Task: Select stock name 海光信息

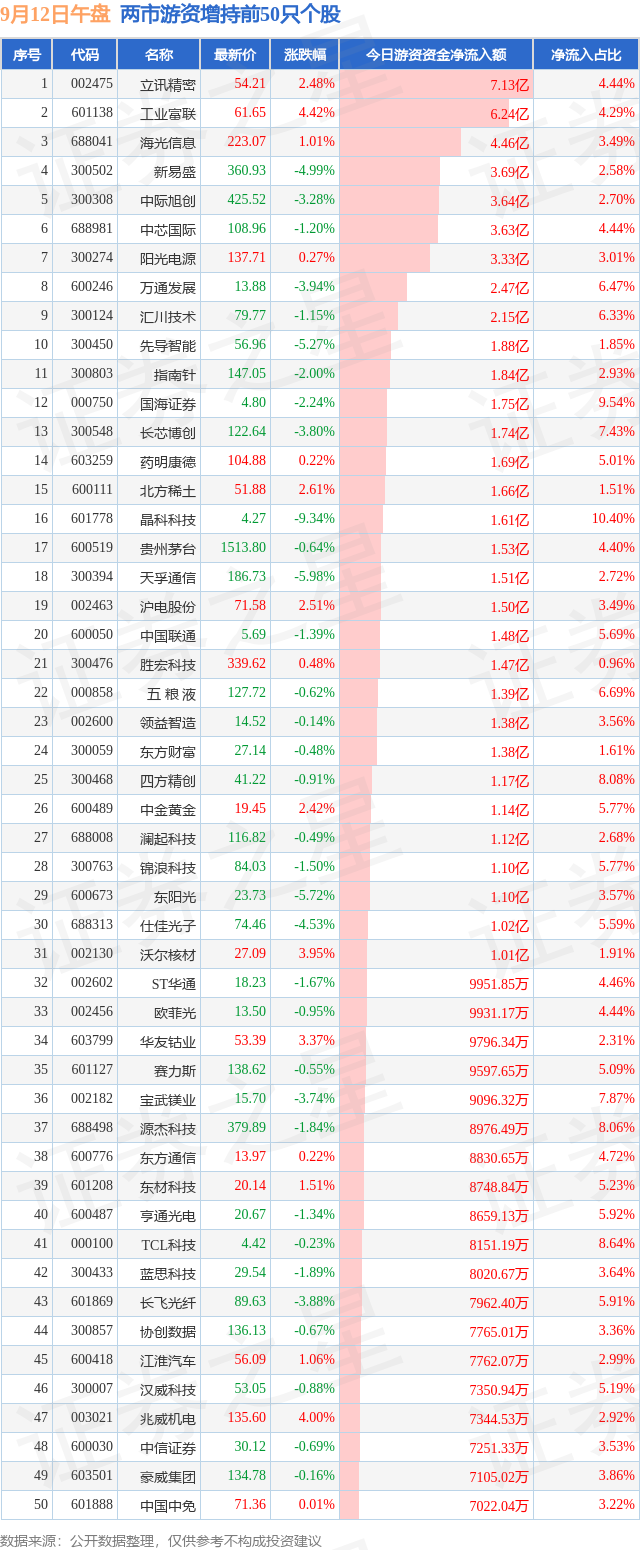Action: (x=168, y=143)
